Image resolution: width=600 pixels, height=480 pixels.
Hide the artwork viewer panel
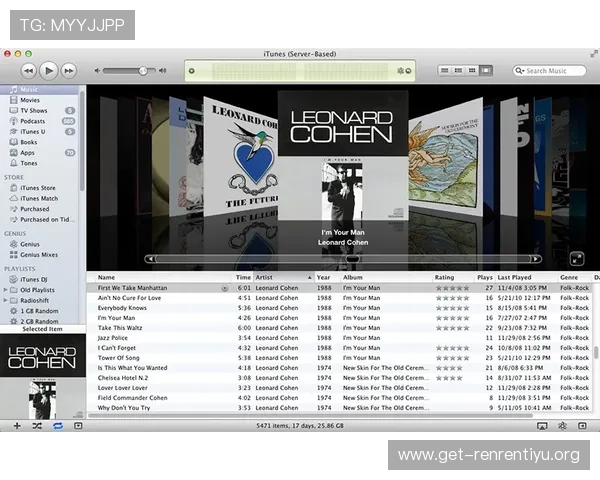tap(78, 426)
